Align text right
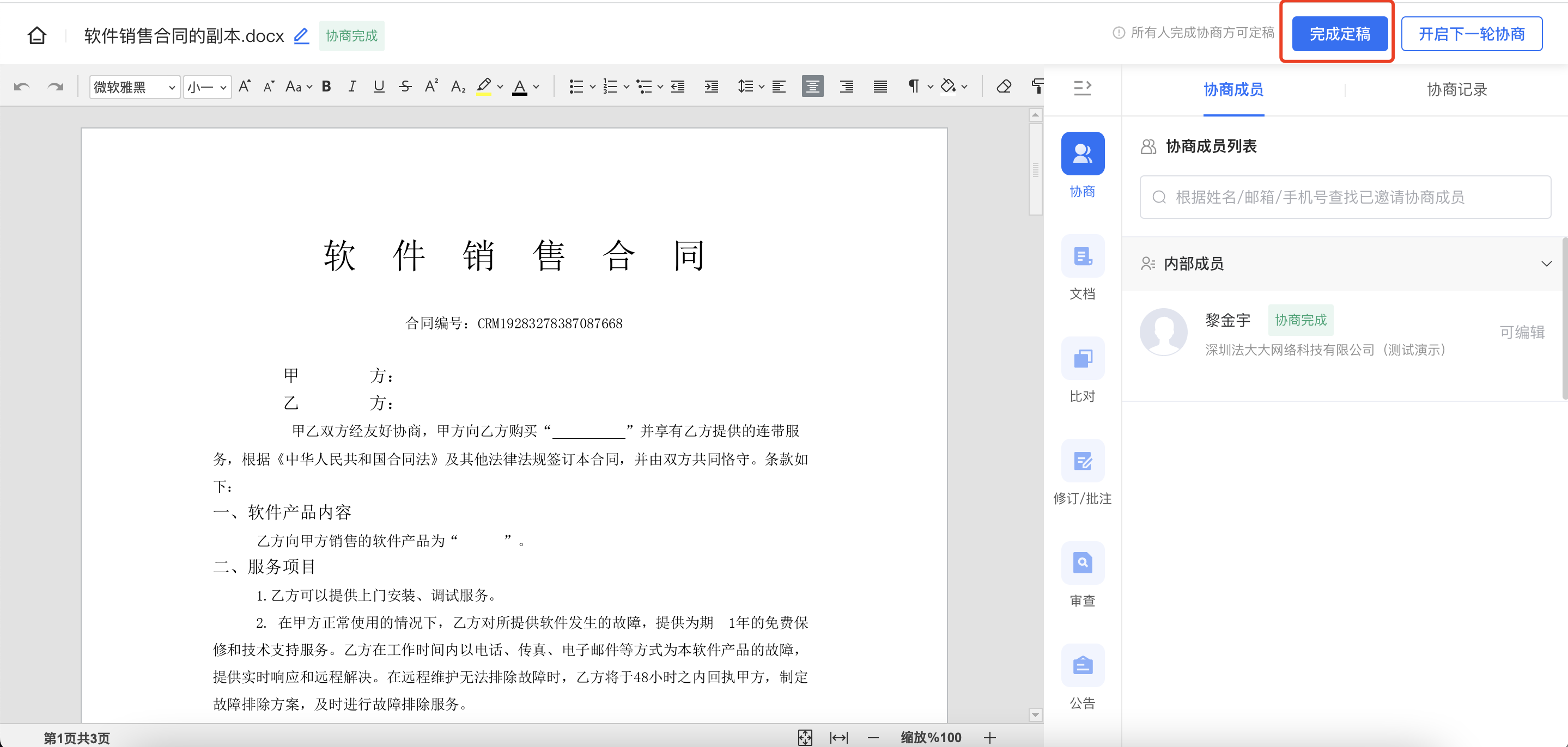 (x=847, y=87)
